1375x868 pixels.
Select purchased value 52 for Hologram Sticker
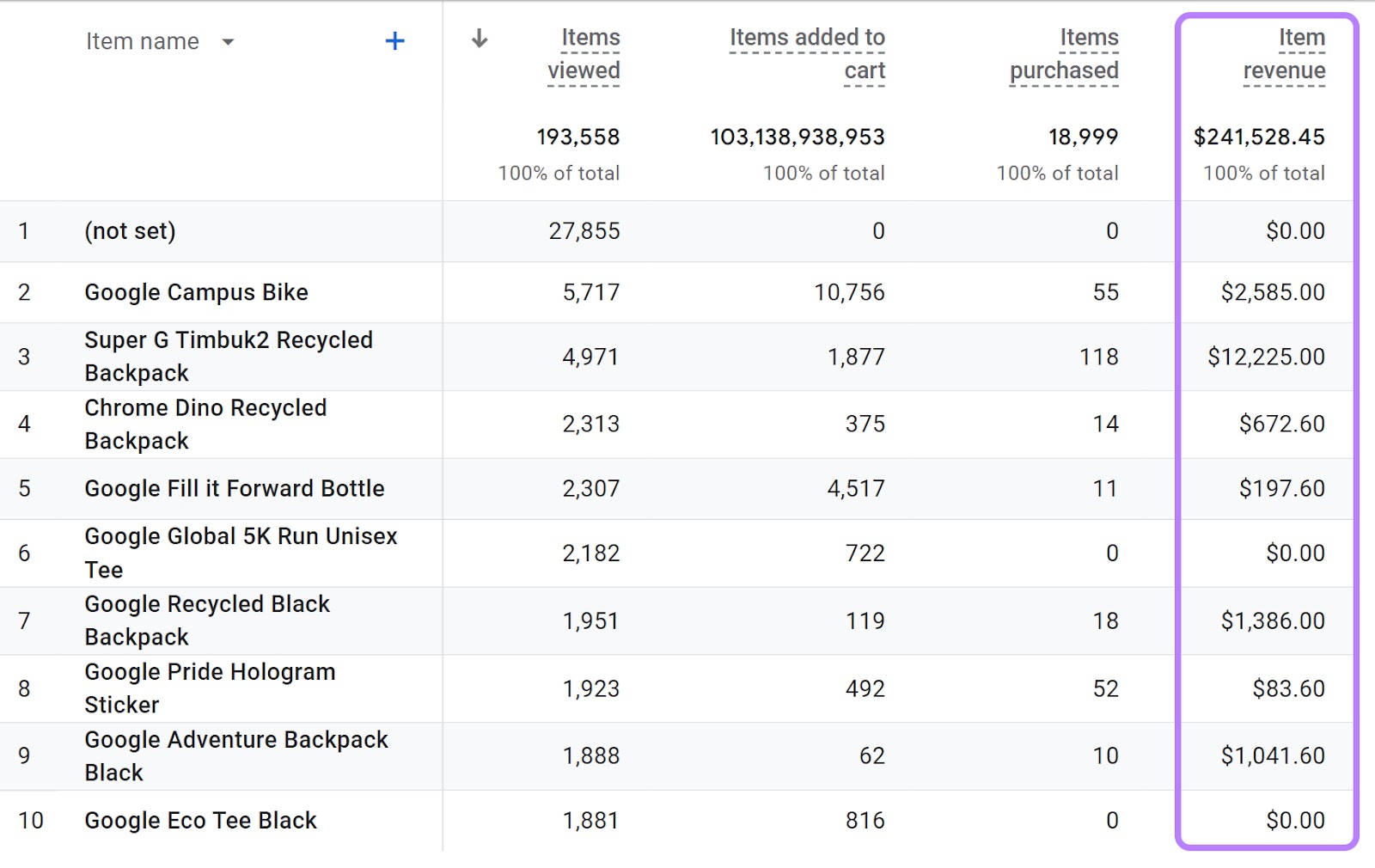click(1106, 688)
